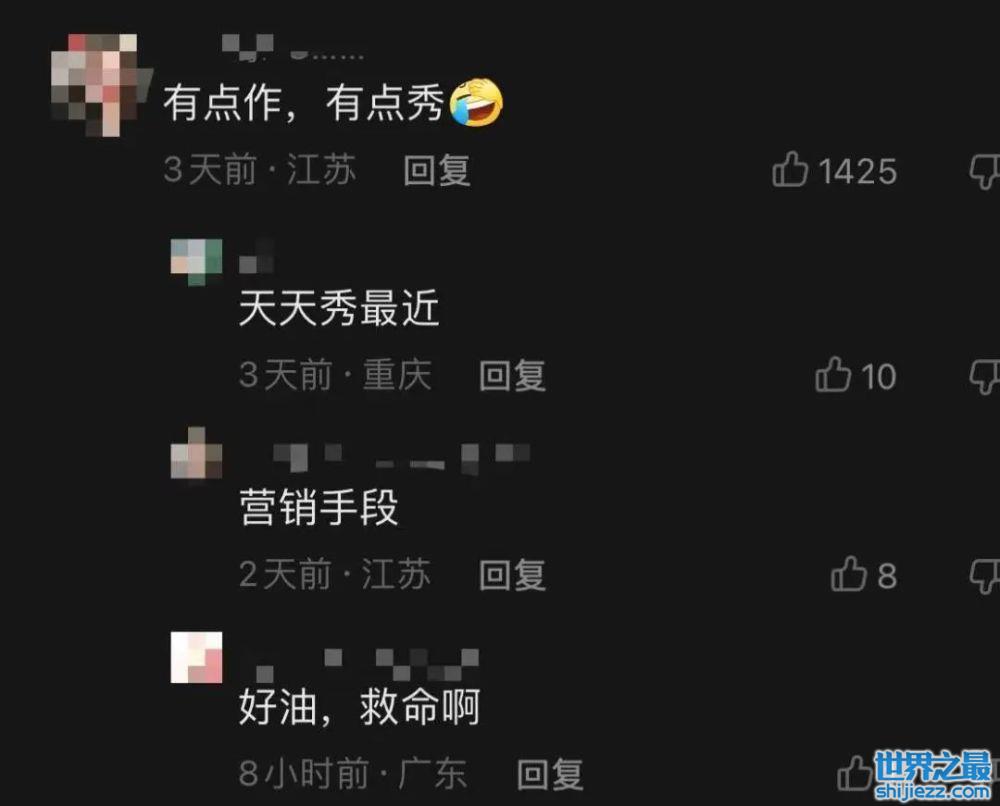The width and height of the screenshot is (1000, 806).
Task: Reply to the Chongqing comment '天天秀最近'
Action: (x=513, y=375)
